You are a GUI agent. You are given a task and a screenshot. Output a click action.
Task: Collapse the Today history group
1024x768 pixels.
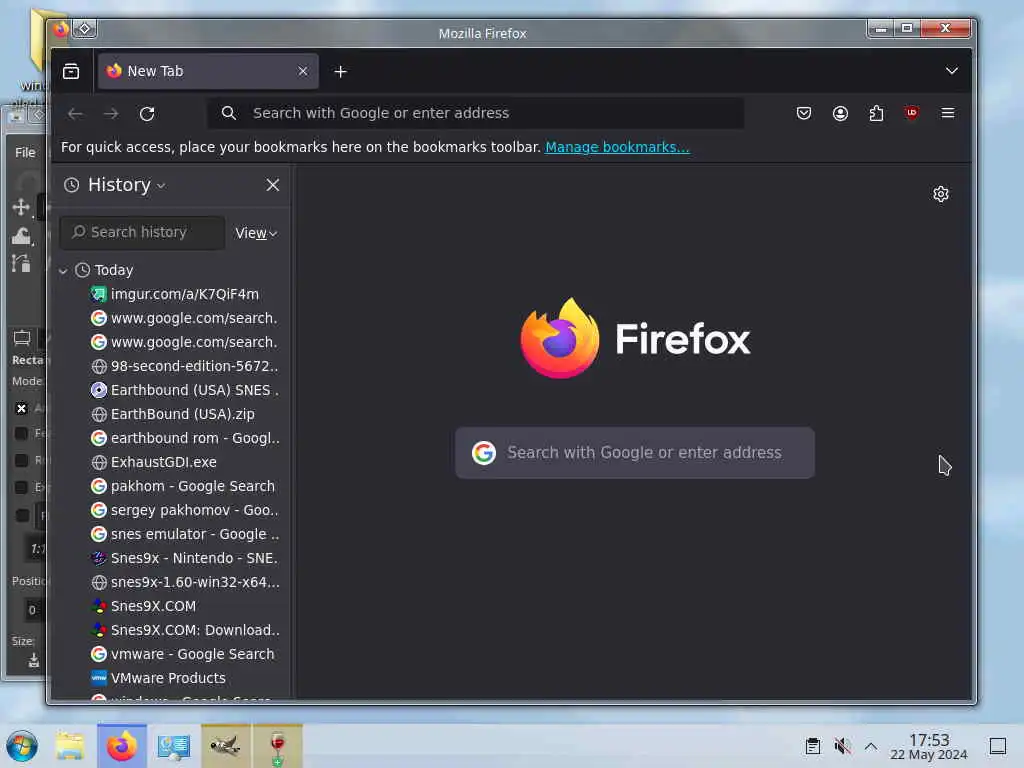click(x=63, y=270)
